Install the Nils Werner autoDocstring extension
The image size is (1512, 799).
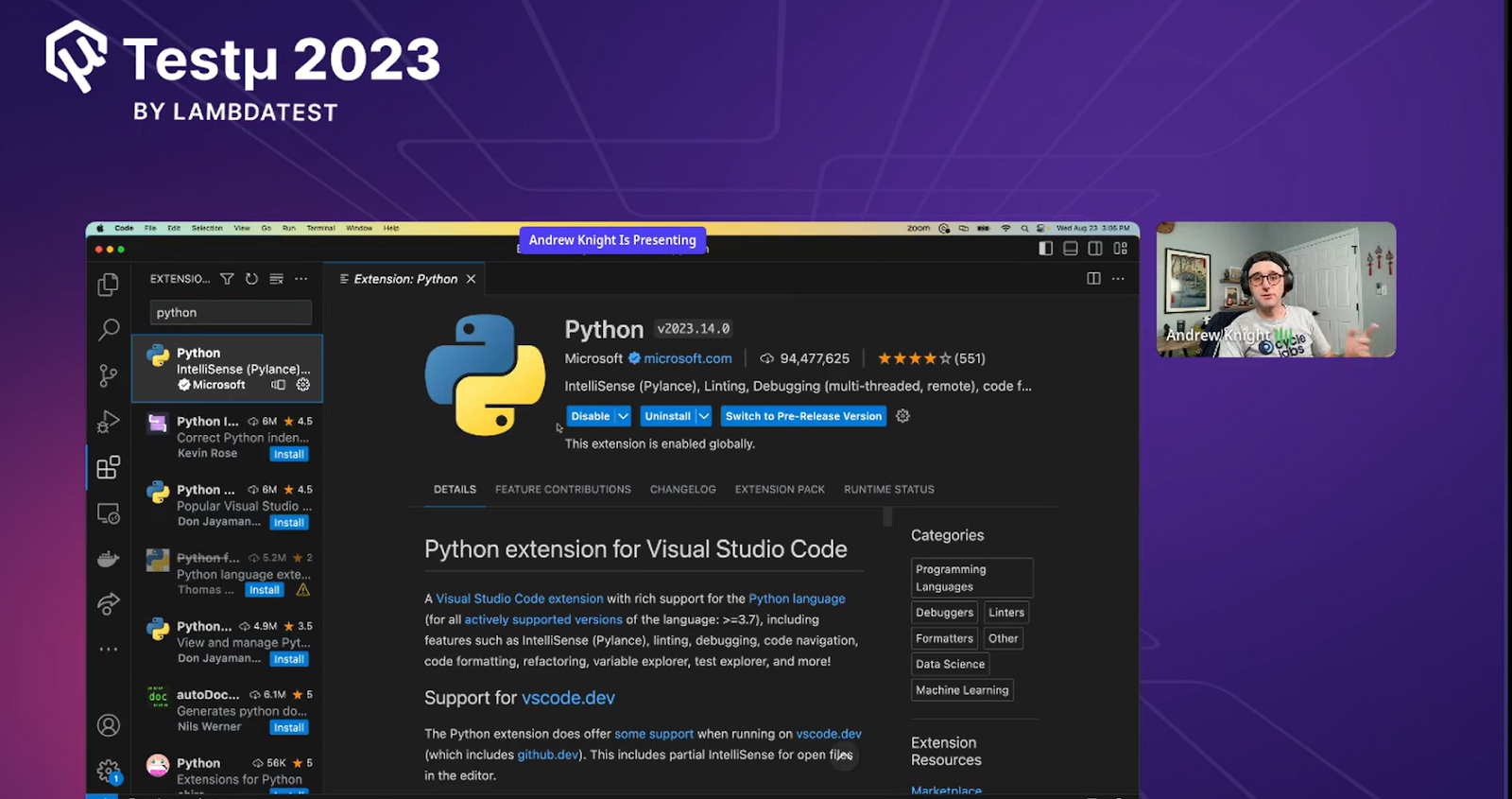click(x=288, y=728)
